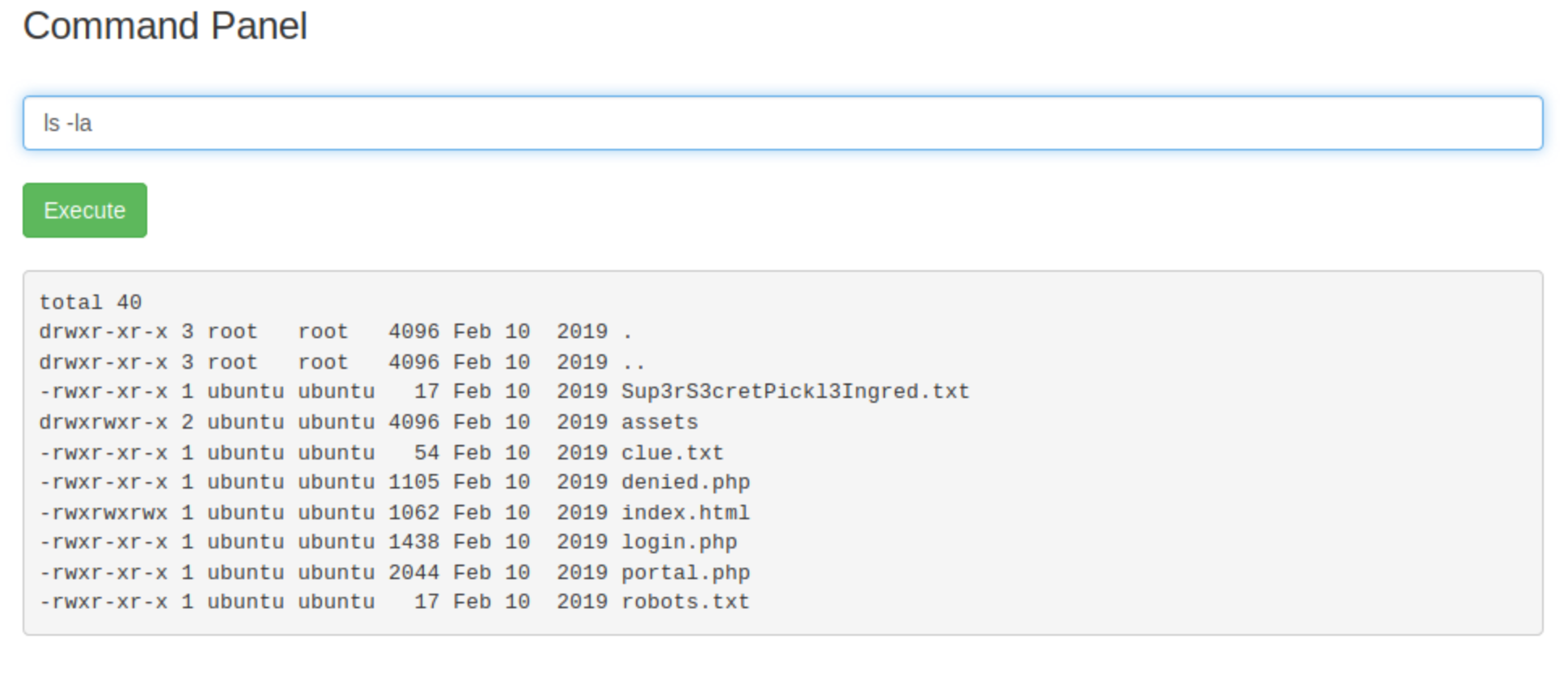Click the clue.txt filename in output
The image size is (1568, 694).
[672, 453]
